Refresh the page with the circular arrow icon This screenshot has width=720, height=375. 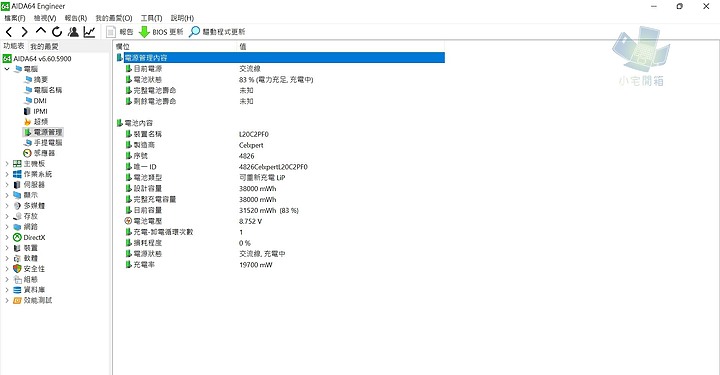pos(57,32)
